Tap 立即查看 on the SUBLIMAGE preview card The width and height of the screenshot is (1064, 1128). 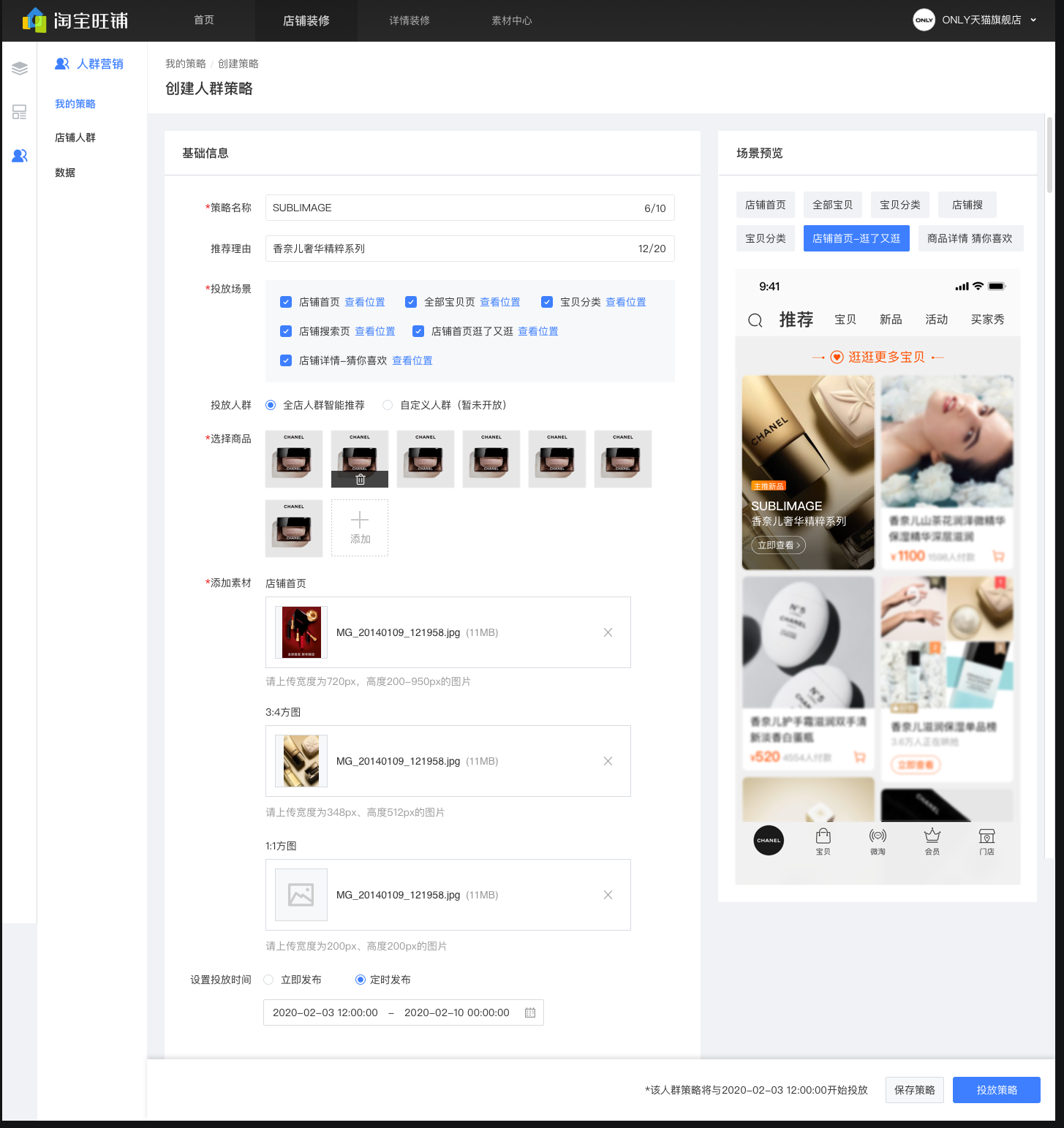point(778,545)
